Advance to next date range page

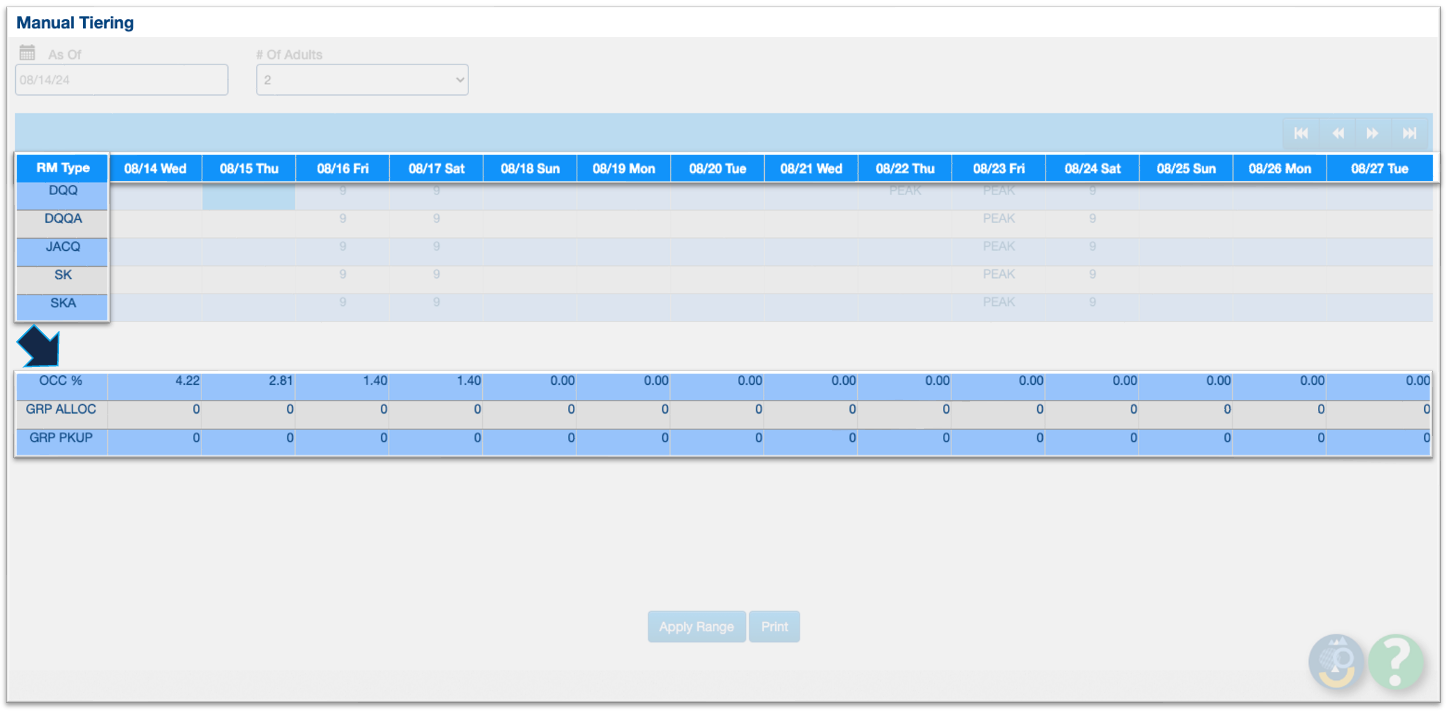pyautogui.click(x=1373, y=133)
